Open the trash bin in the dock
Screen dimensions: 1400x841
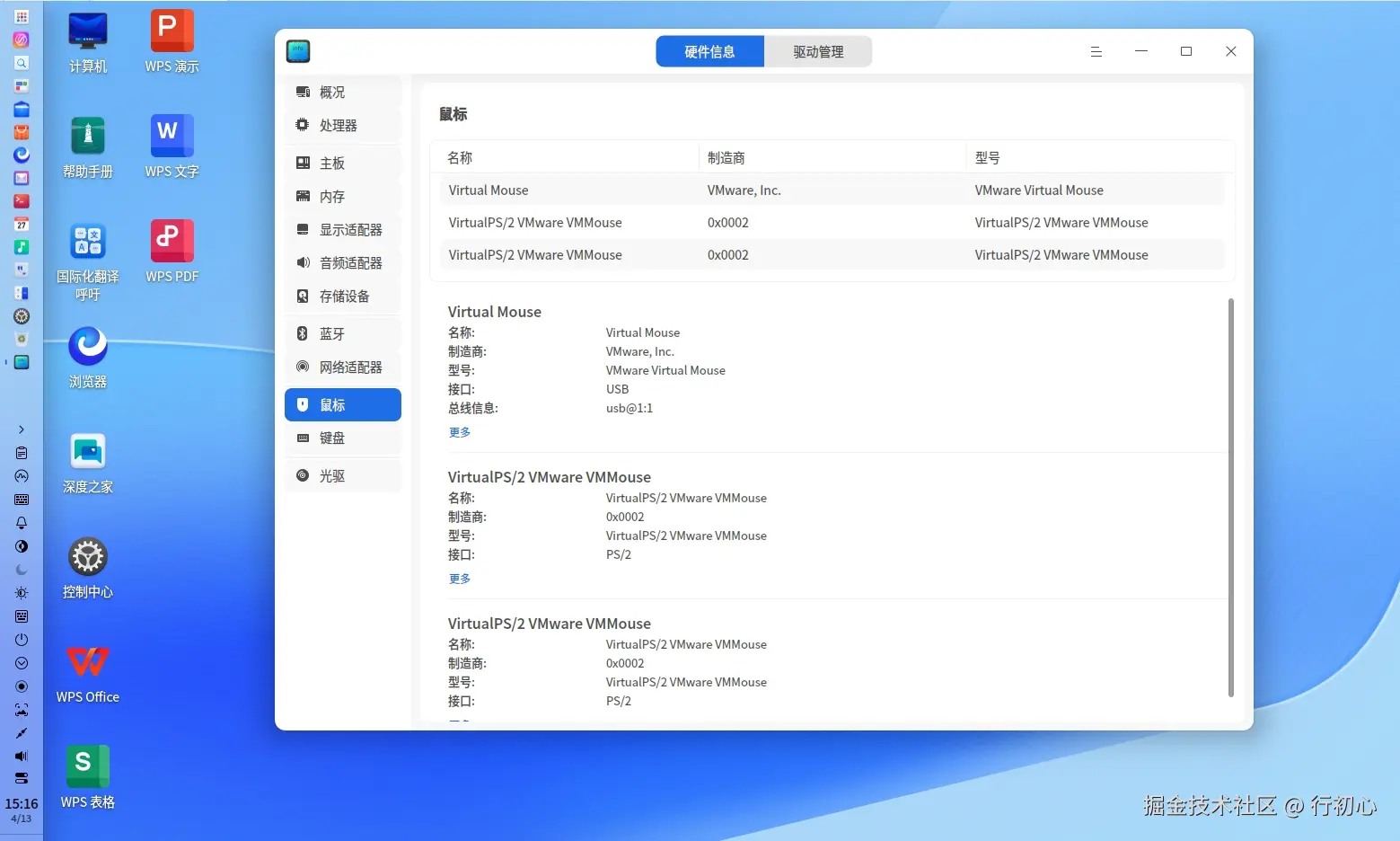22,339
